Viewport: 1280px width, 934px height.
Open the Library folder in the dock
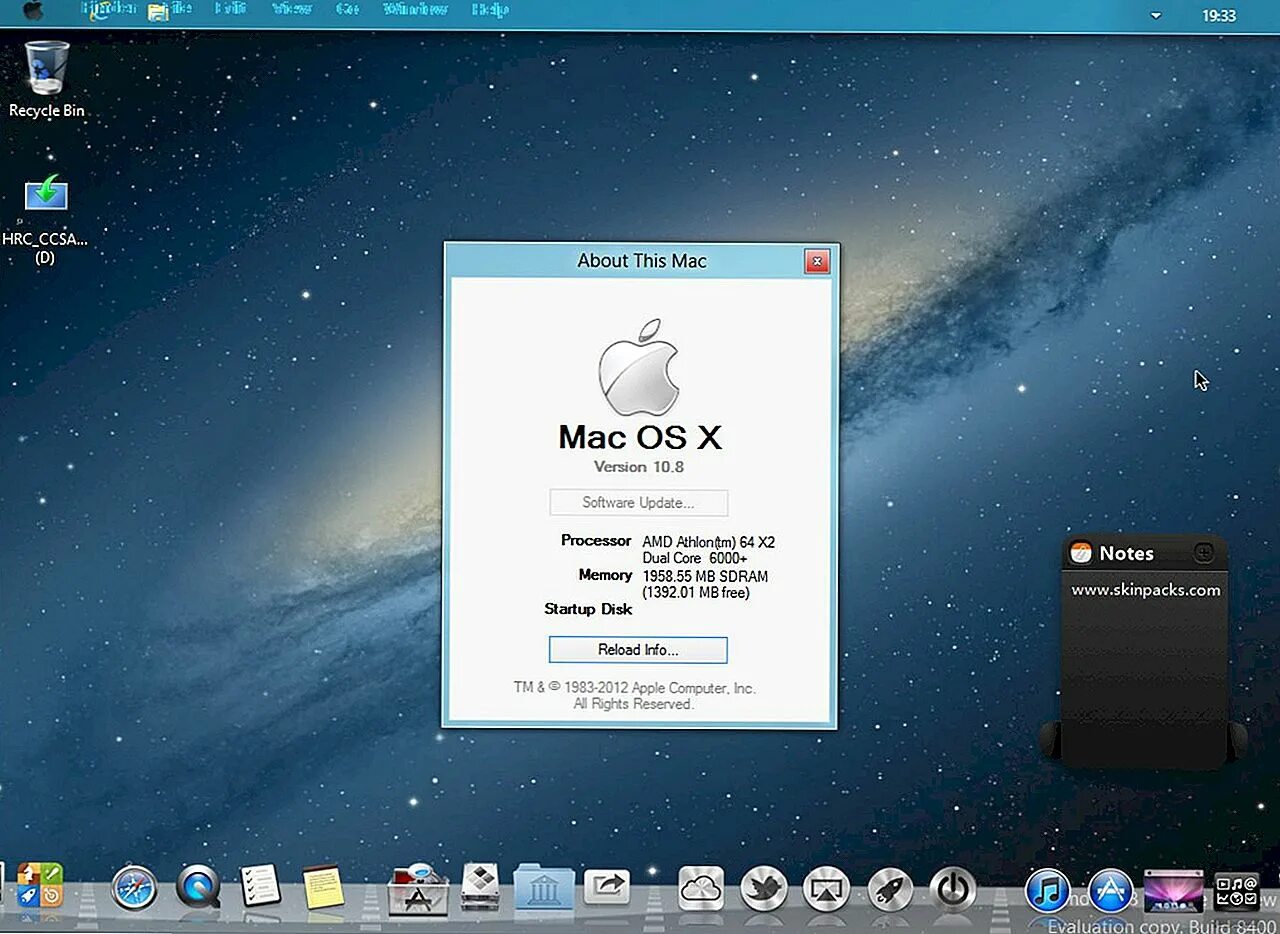click(x=544, y=888)
